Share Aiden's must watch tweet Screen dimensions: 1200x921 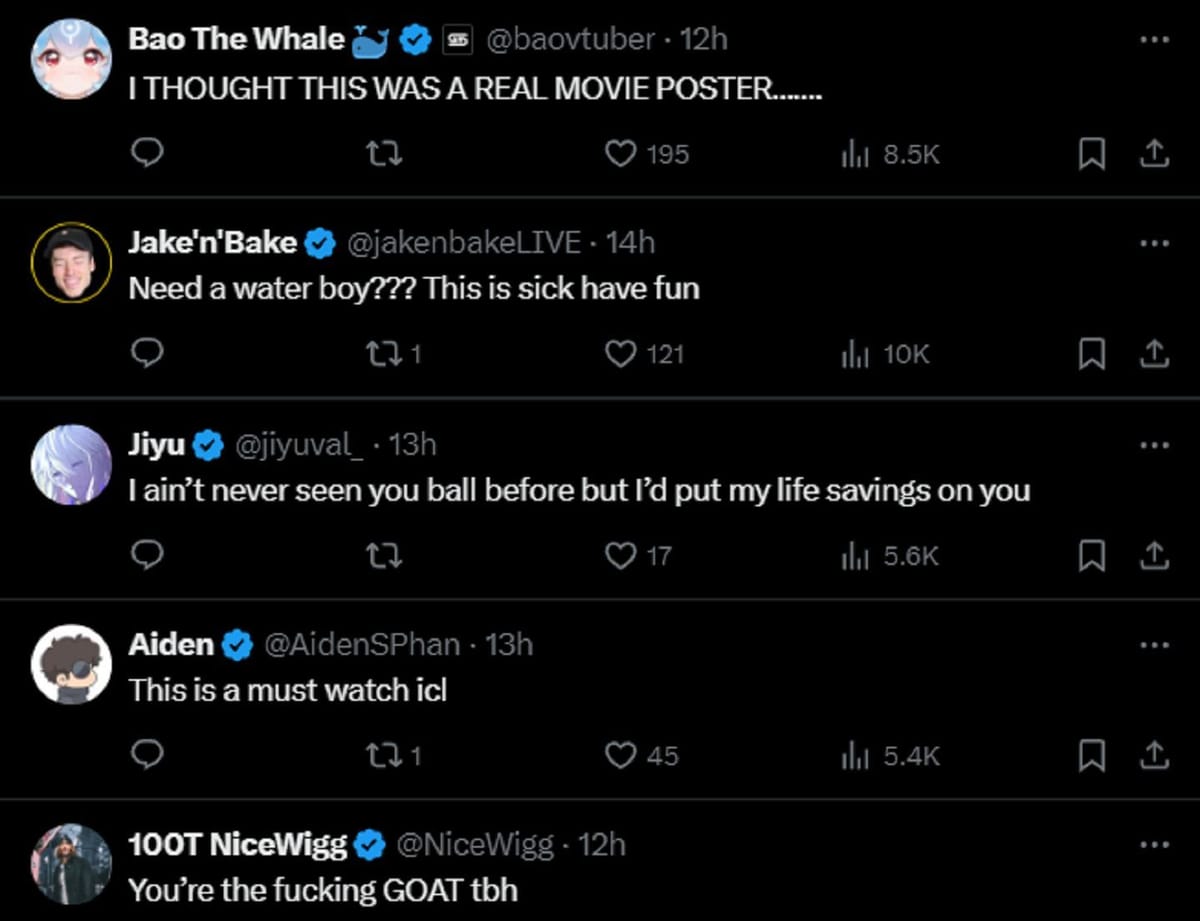[1153, 755]
